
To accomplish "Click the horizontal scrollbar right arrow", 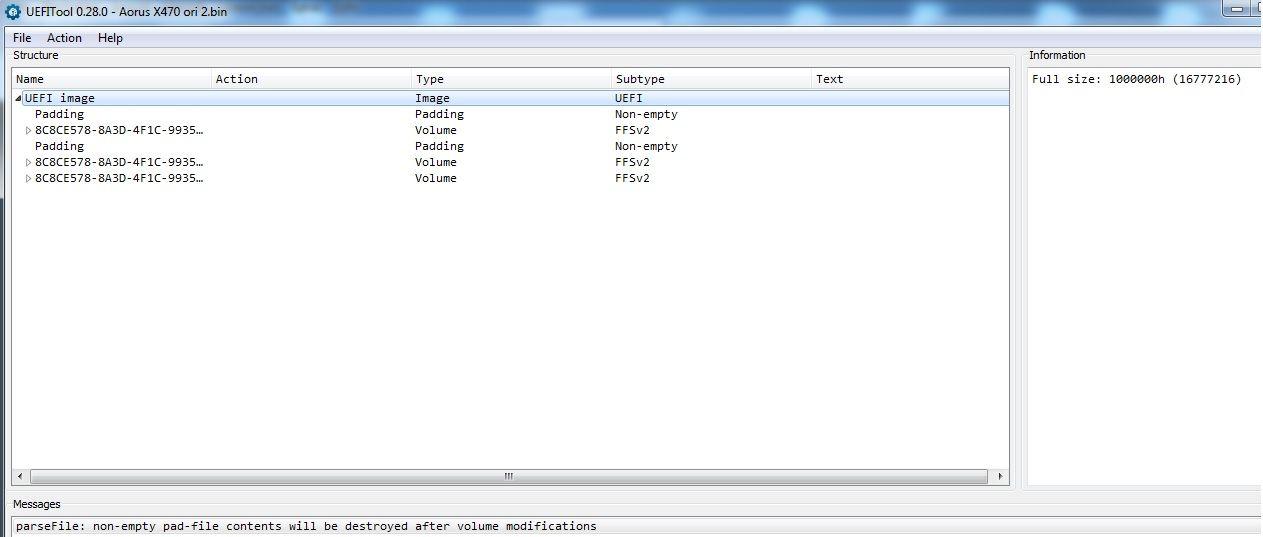I will [x=998, y=476].
